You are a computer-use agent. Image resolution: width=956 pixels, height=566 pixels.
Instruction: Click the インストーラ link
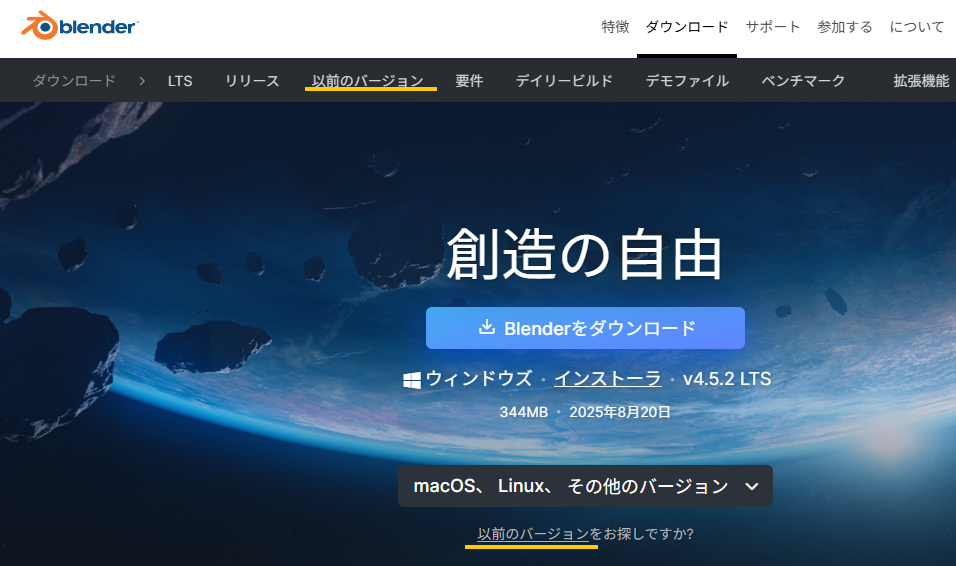pyautogui.click(x=607, y=379)
